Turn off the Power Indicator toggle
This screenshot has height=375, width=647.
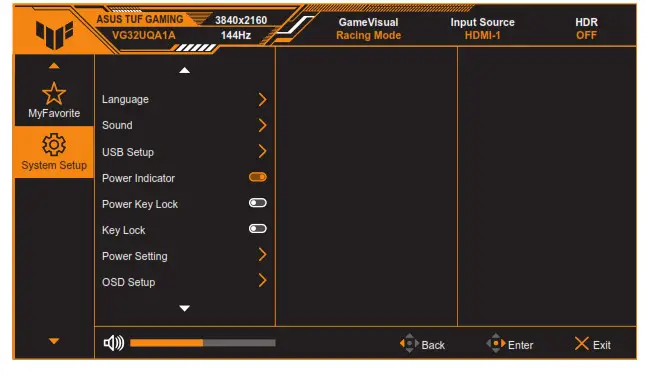(258, 177)
